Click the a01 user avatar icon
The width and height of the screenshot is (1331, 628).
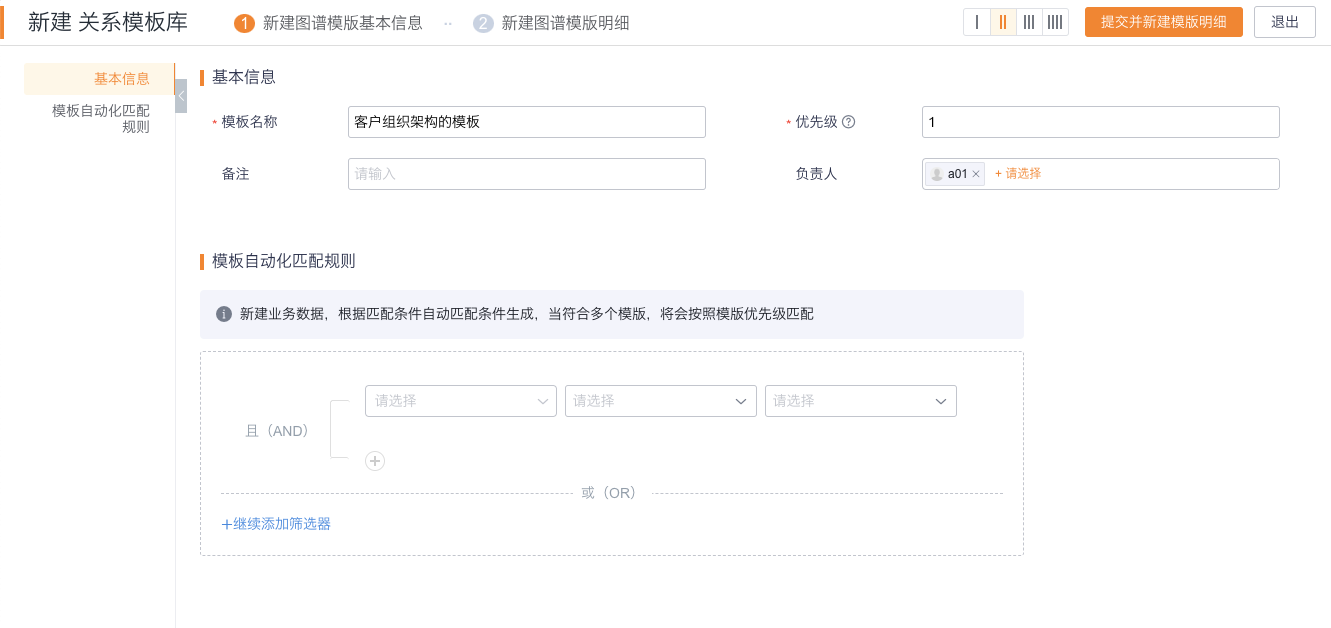937,174
